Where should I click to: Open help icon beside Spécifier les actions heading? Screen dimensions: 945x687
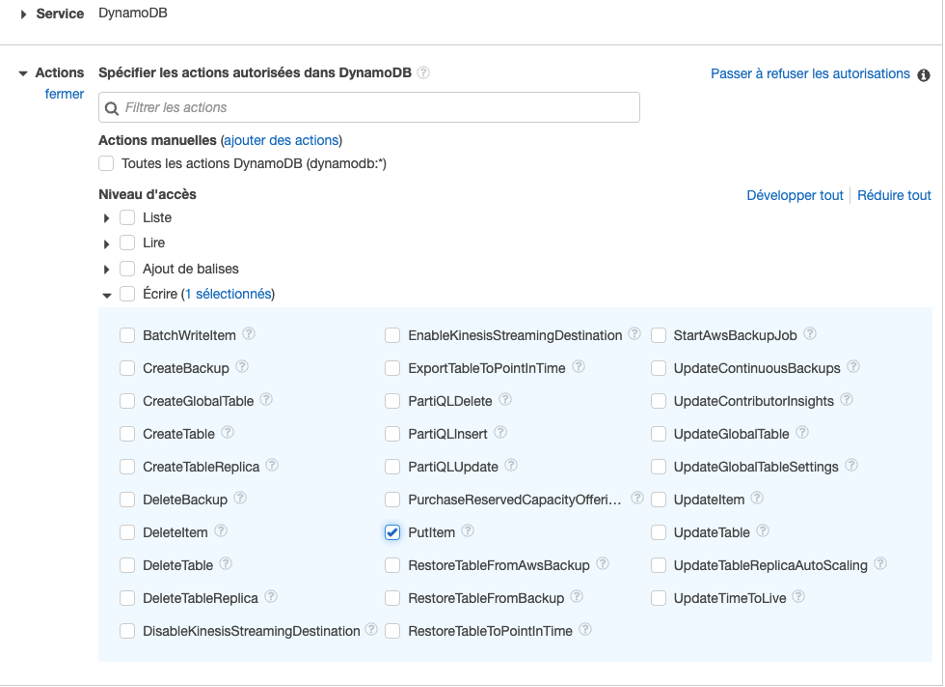pos(424,73)
